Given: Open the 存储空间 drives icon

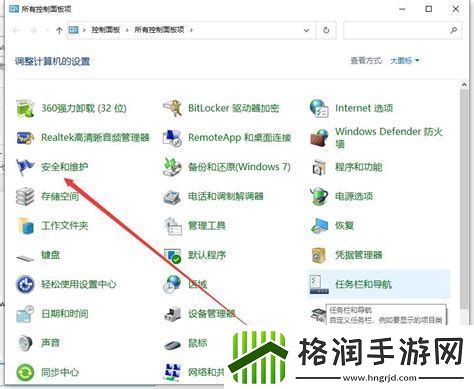Looking at the screenshot, I should (25, 196).
